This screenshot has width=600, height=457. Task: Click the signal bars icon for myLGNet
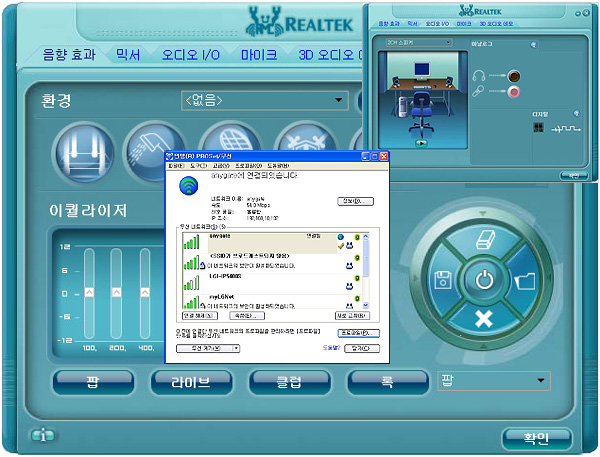(x=192, y=302)
